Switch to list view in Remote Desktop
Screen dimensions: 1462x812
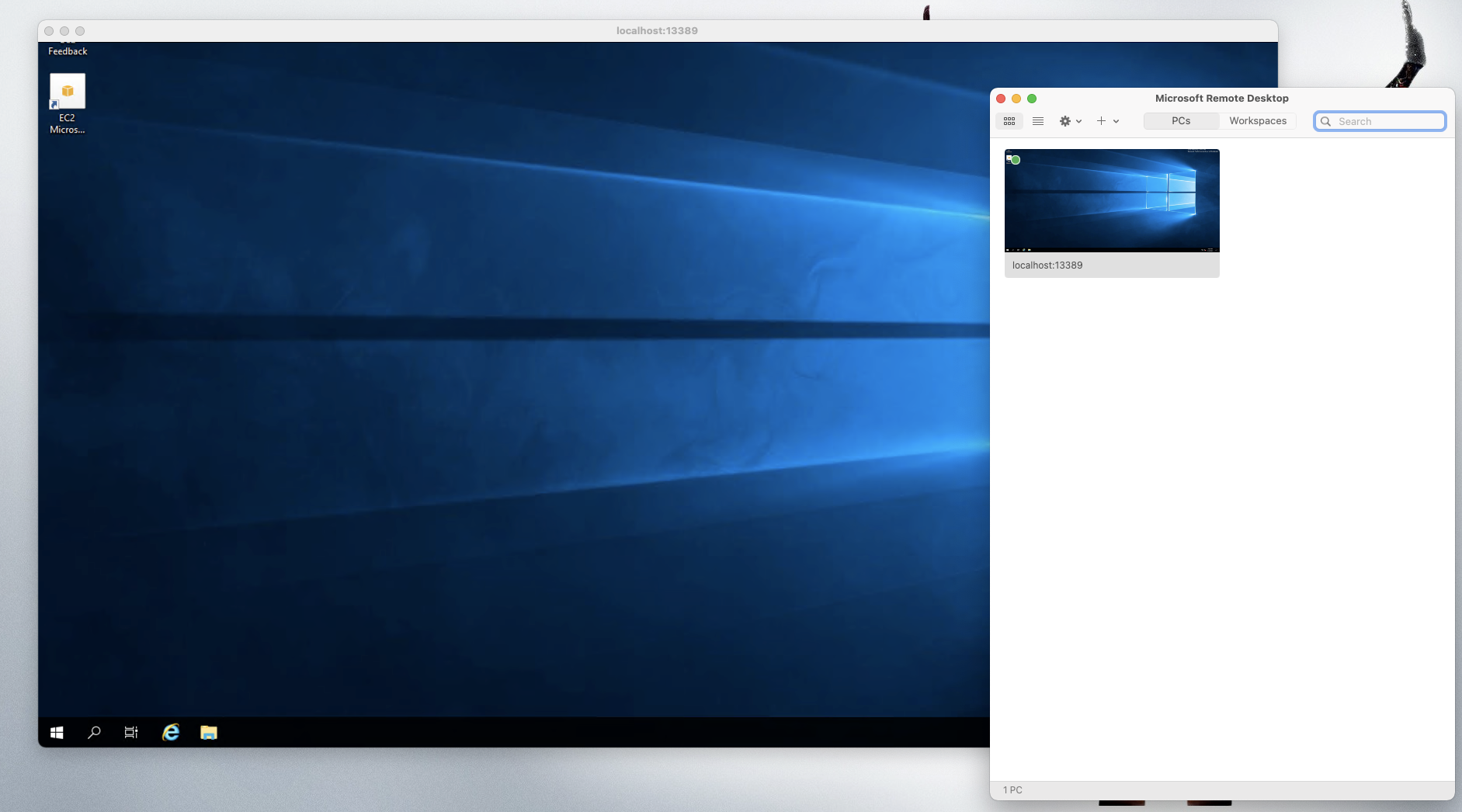point(1038,121)
